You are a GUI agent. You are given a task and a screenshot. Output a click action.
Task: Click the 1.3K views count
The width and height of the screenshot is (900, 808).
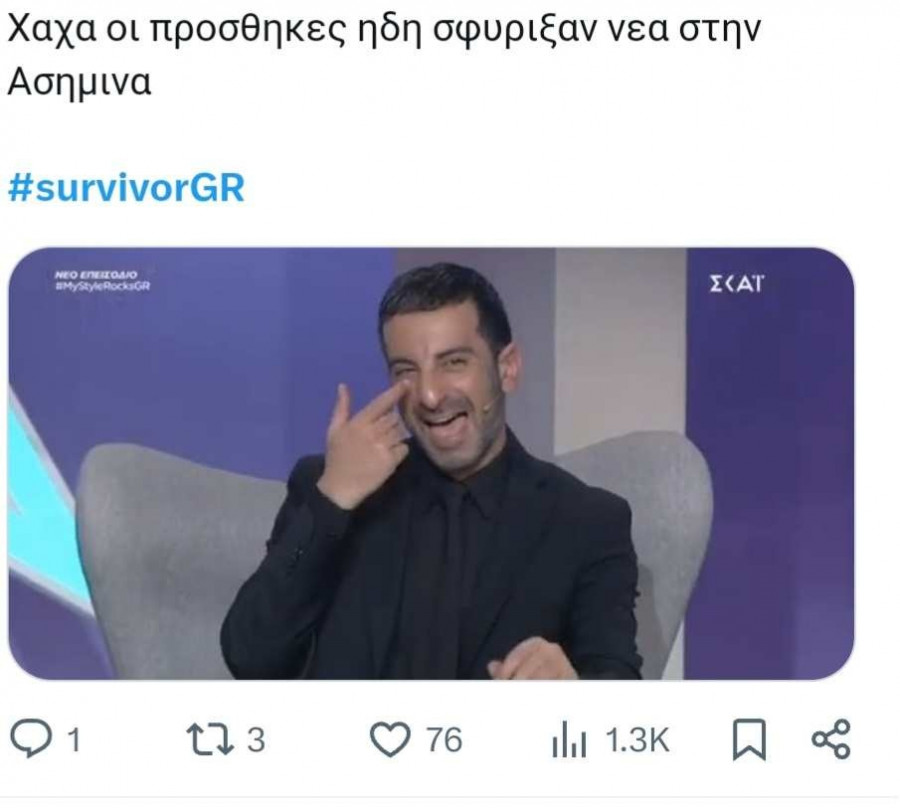coord(638,740)
